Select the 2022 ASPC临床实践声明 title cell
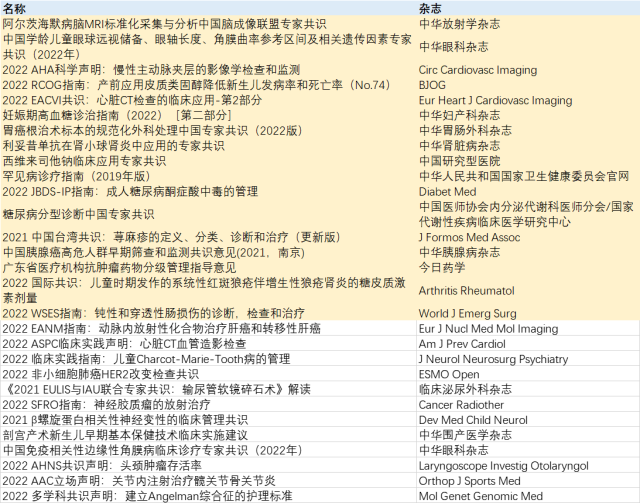The height and width of the screenshot is (503, 640). point(208,344)
